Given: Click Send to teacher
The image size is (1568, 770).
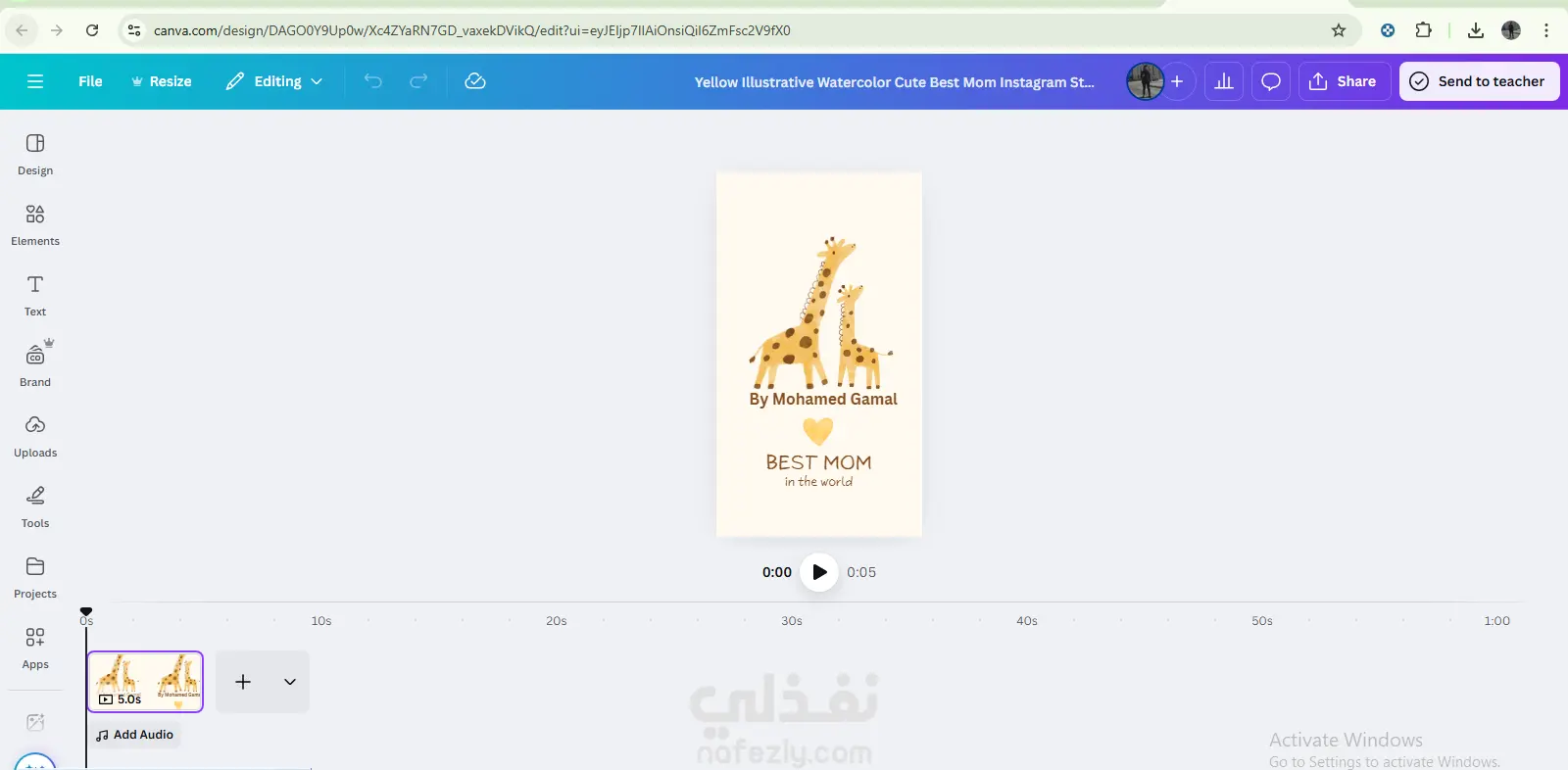Looking at the screenshot, I should pyautogui.click(x=1480, y=81).
